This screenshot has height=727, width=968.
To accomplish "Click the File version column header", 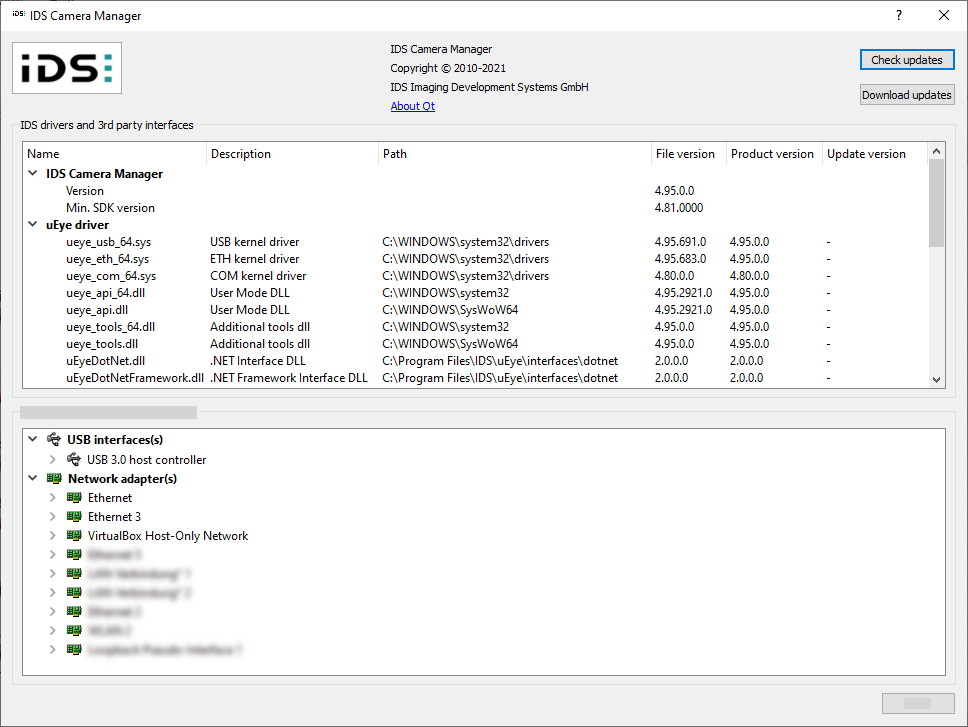I will click(688, 154).
